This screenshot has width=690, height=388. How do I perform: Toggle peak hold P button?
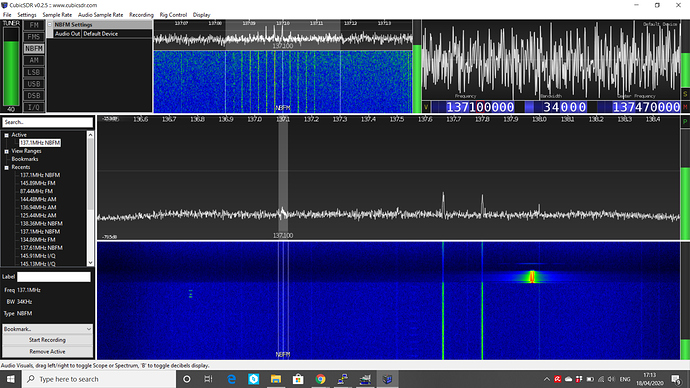(x=685, y=122)
